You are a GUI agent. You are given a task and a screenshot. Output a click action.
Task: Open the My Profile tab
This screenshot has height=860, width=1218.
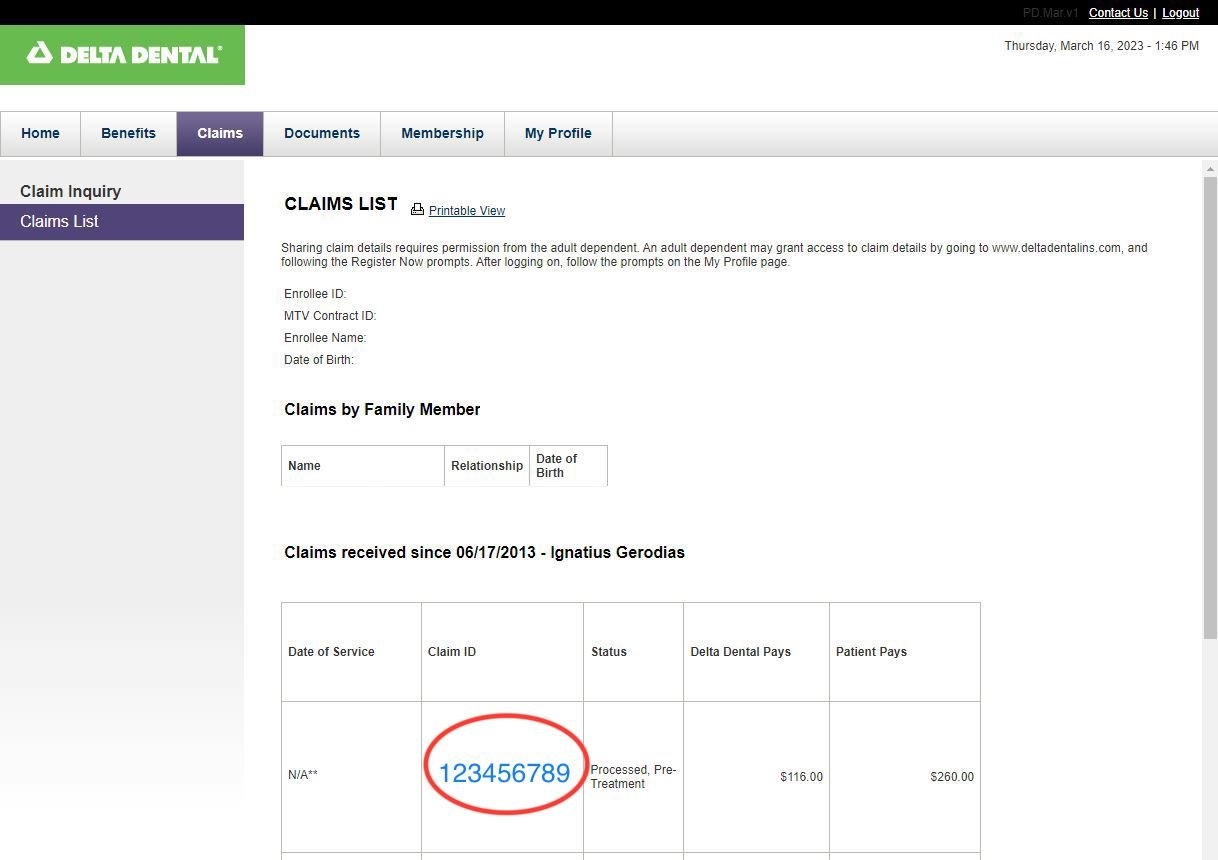click(557, 133)
